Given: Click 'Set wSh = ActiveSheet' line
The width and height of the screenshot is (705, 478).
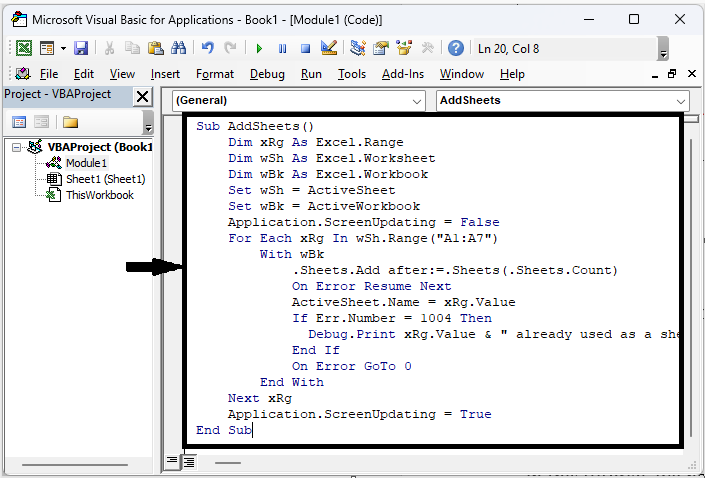Looking at the screenshot, I should point(312,190).
